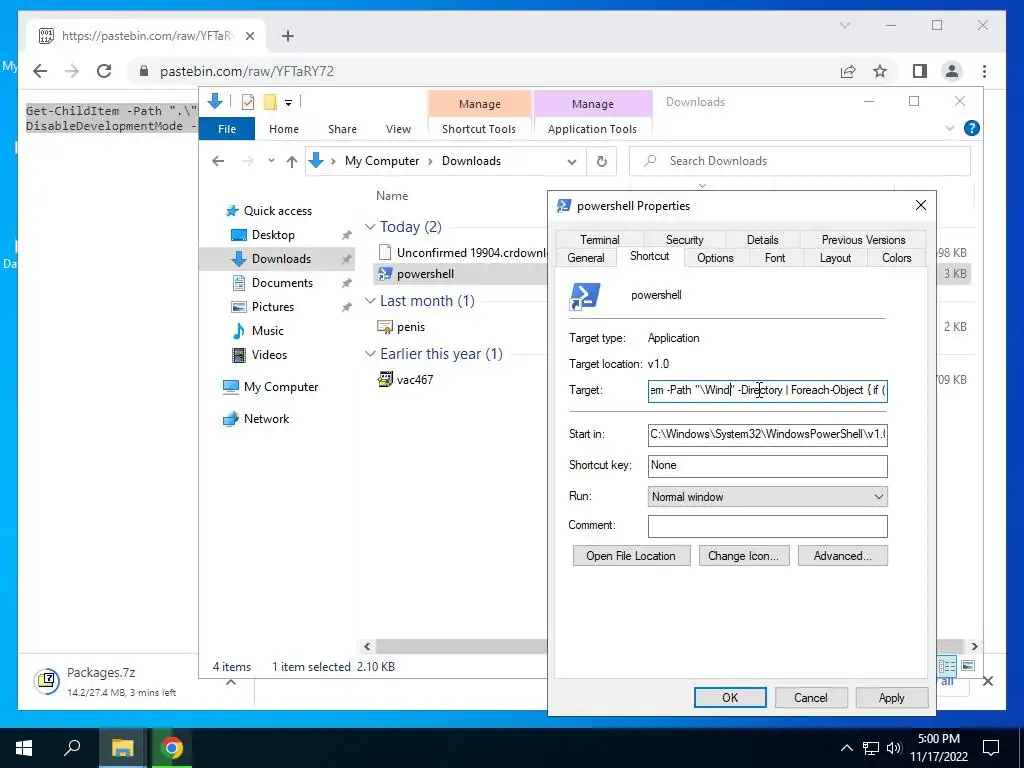Switch to the Security tab
This screenshot has height=768, width=1024.
coord(684,240)
